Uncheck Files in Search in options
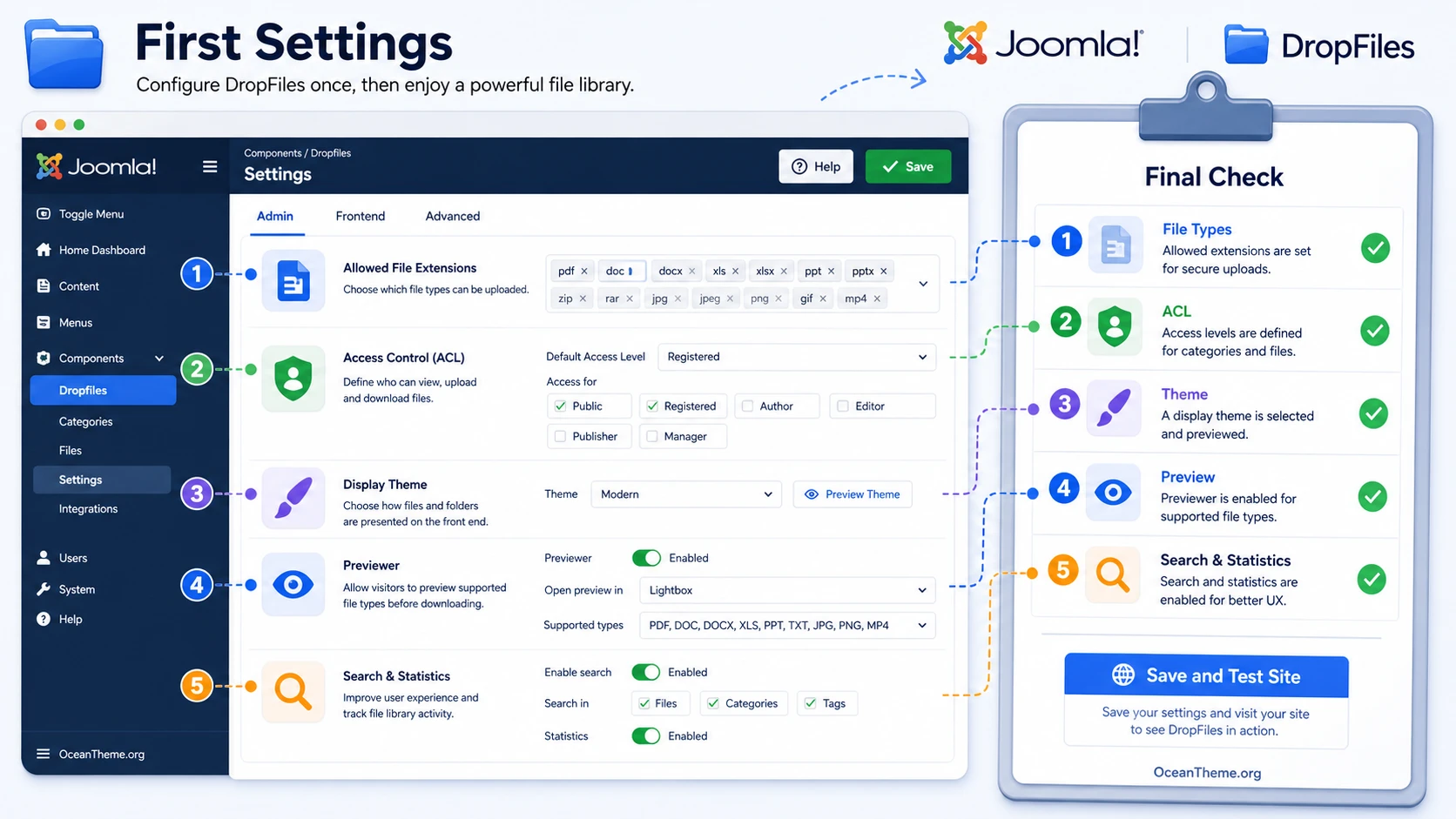Viewport: 1456px width, 819px height. point(644,703)
